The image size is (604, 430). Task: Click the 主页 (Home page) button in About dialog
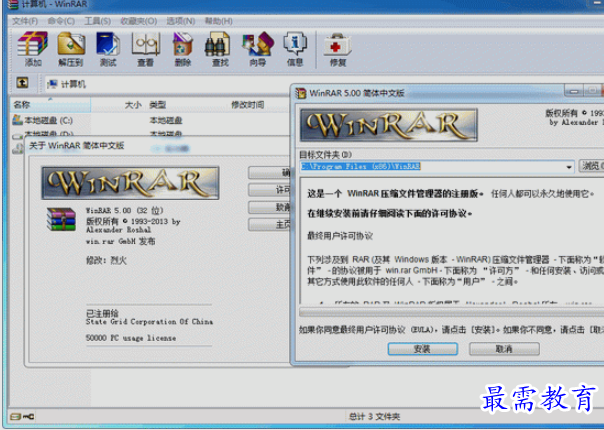click(x=269, y=224)
